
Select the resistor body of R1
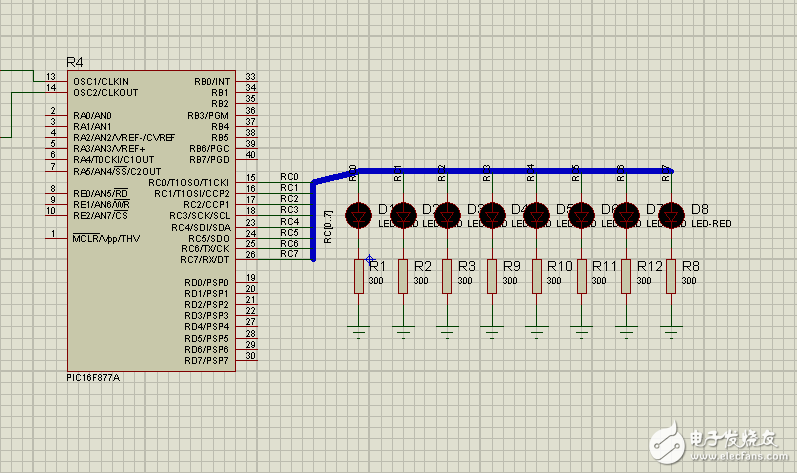[x=359, y=276]
